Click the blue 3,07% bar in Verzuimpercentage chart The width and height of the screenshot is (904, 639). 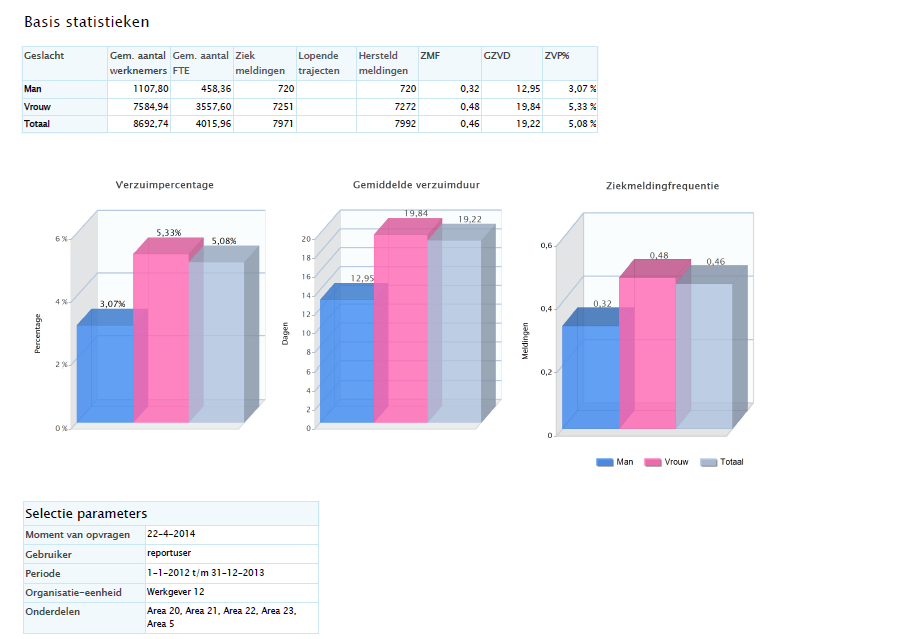(105, 370)
